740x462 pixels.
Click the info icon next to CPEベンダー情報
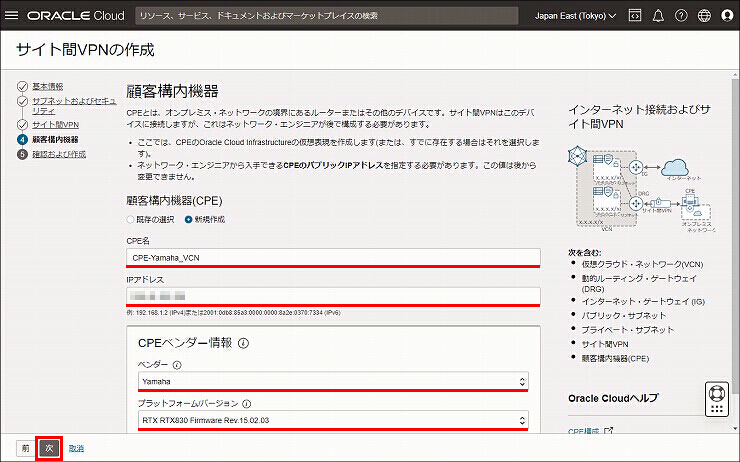pos(244,343)
